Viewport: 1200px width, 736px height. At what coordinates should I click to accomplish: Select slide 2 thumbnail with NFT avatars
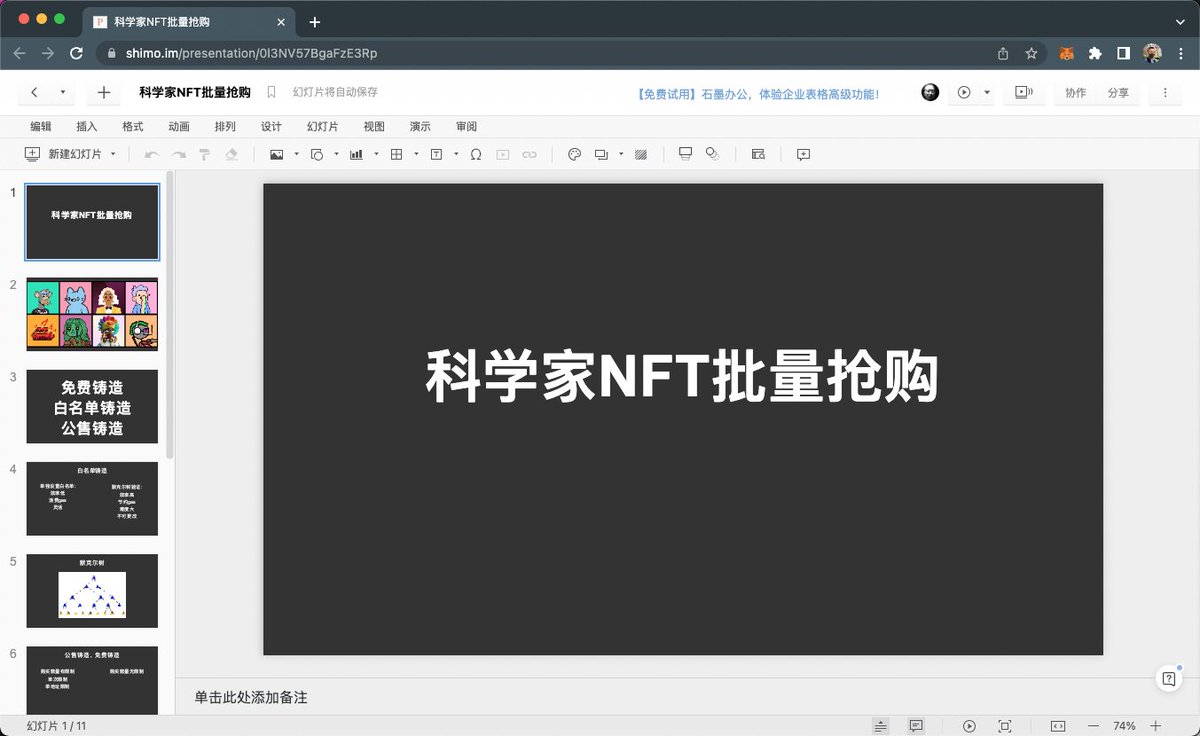[92, 314]
